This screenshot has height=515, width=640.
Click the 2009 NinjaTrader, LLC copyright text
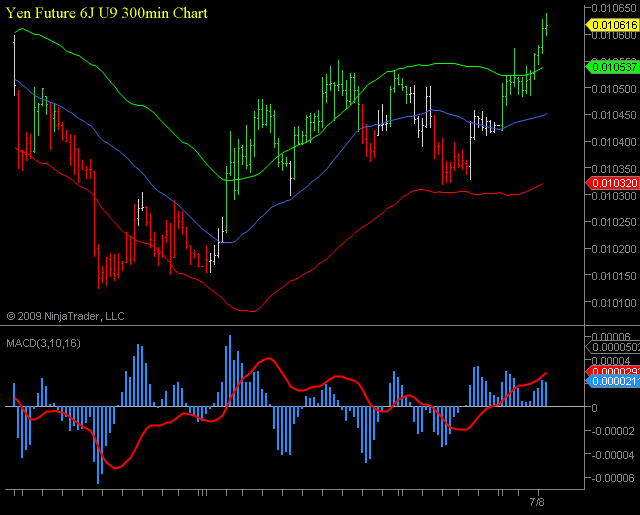click(x=65, y=315)
